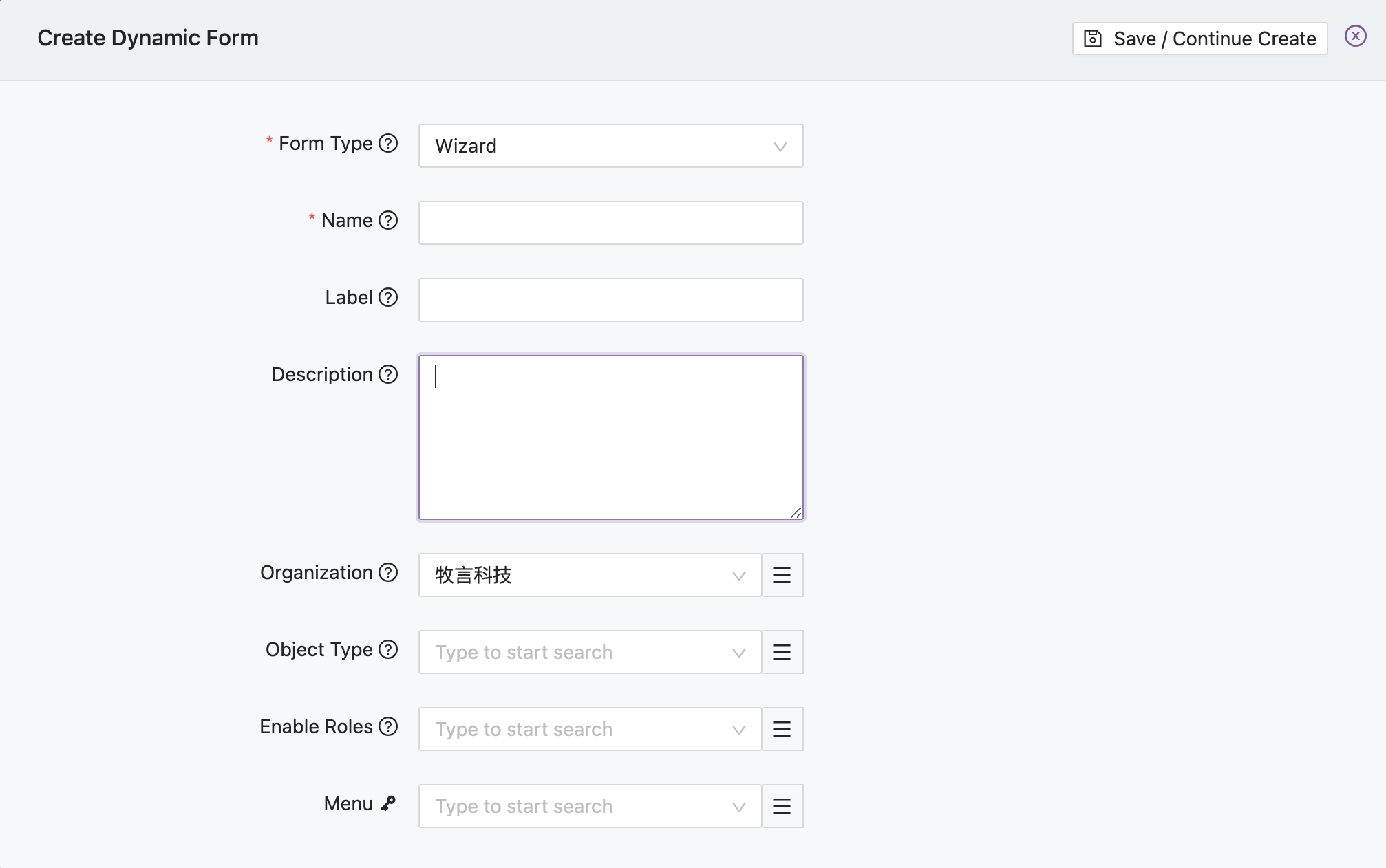Open the Enable Roles list menu icon
Screen dimensions: 1386x868
[x=782, y=729]
